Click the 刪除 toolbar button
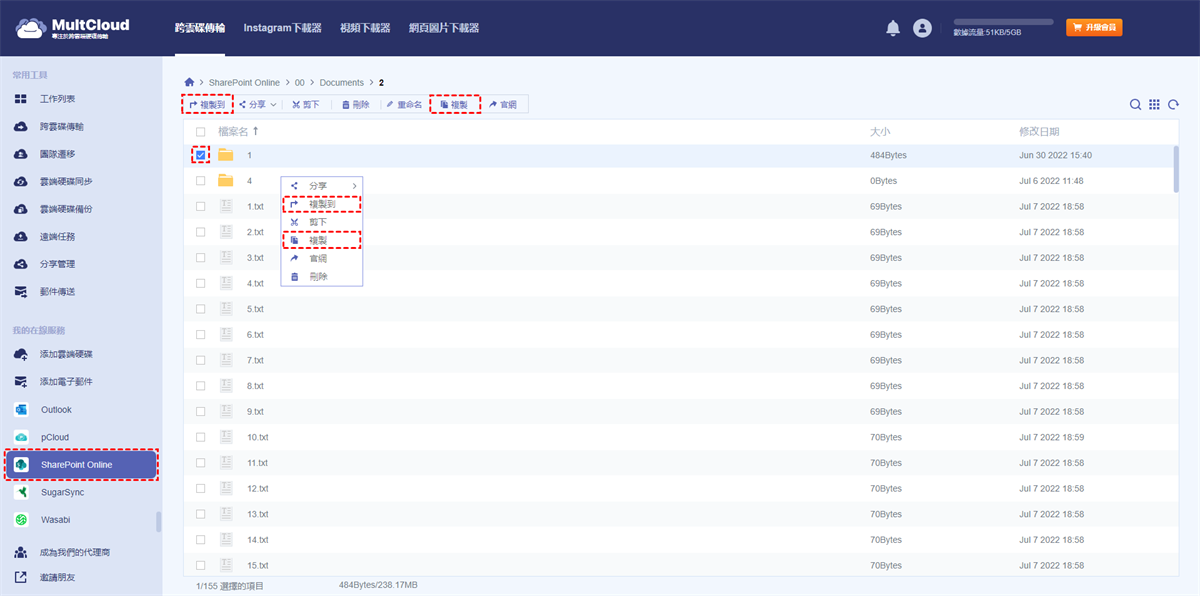The image size is (1200, 596). pos(356,104)
